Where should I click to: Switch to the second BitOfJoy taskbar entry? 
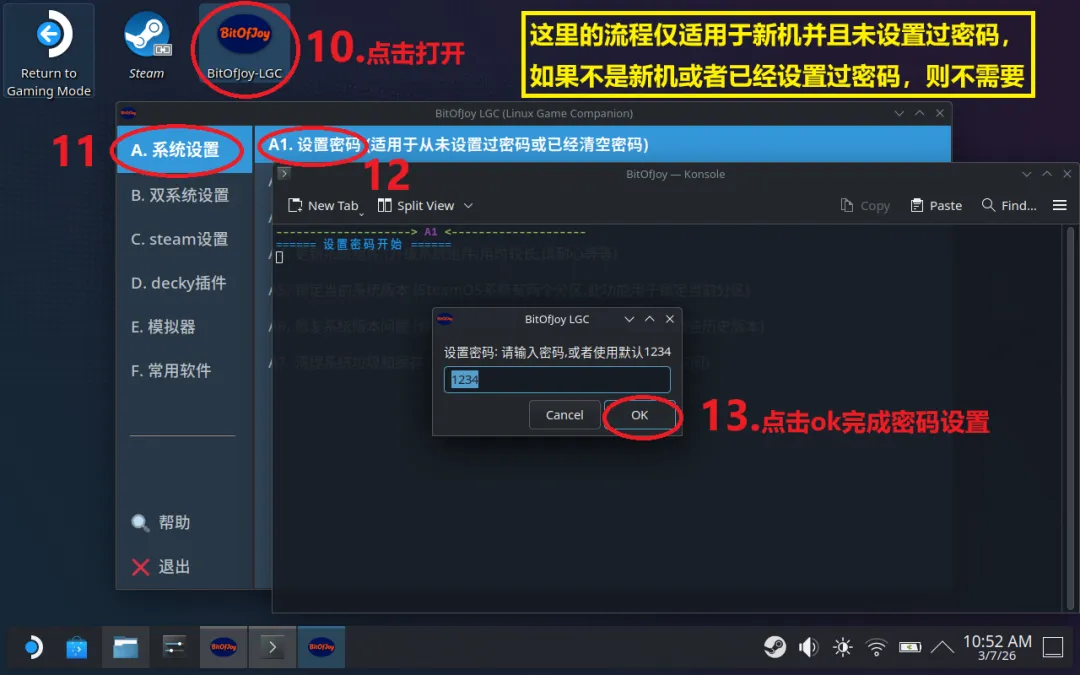coord(321,647)
